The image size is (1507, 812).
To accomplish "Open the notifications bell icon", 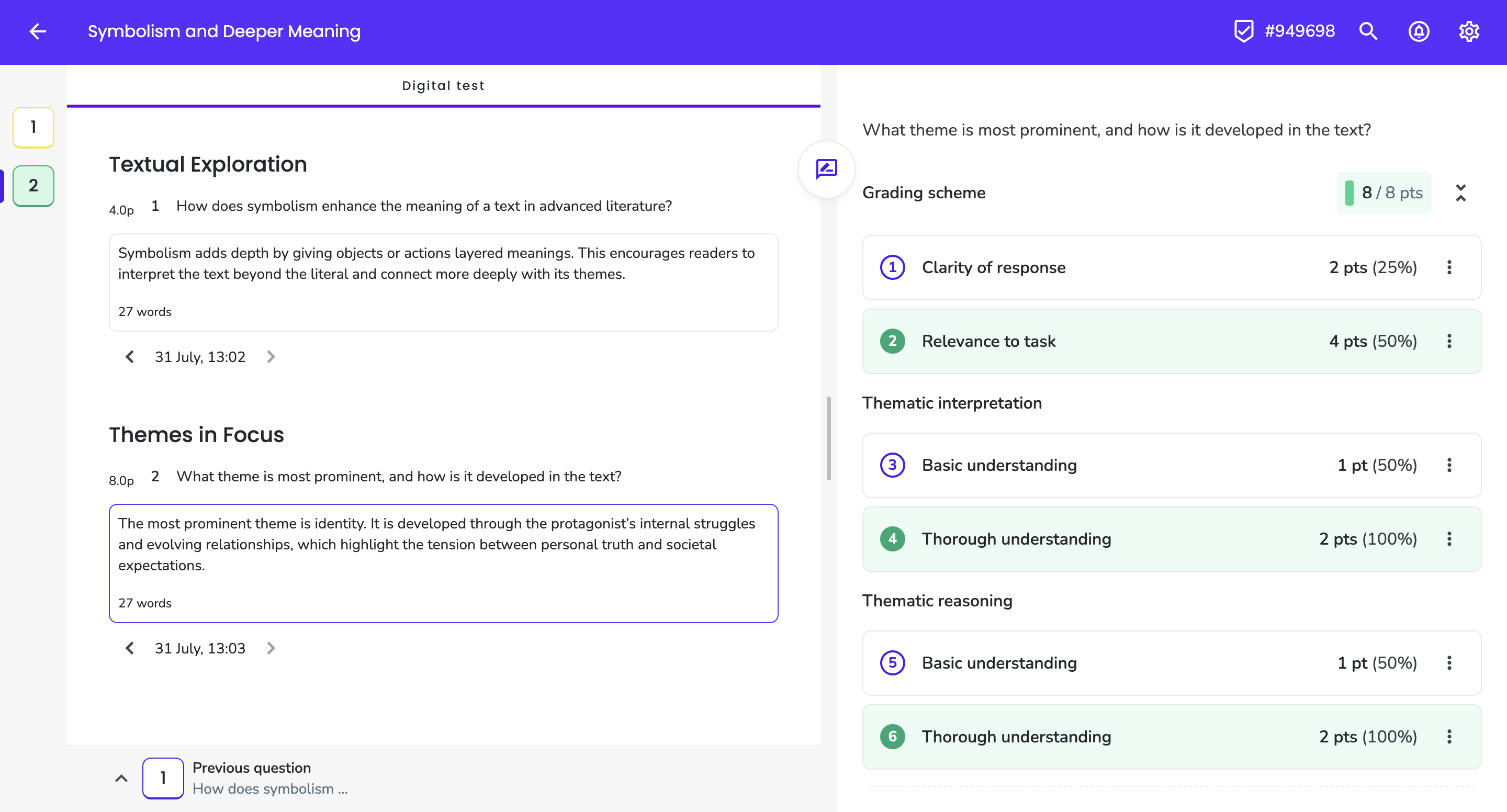I will [1419, 31].
